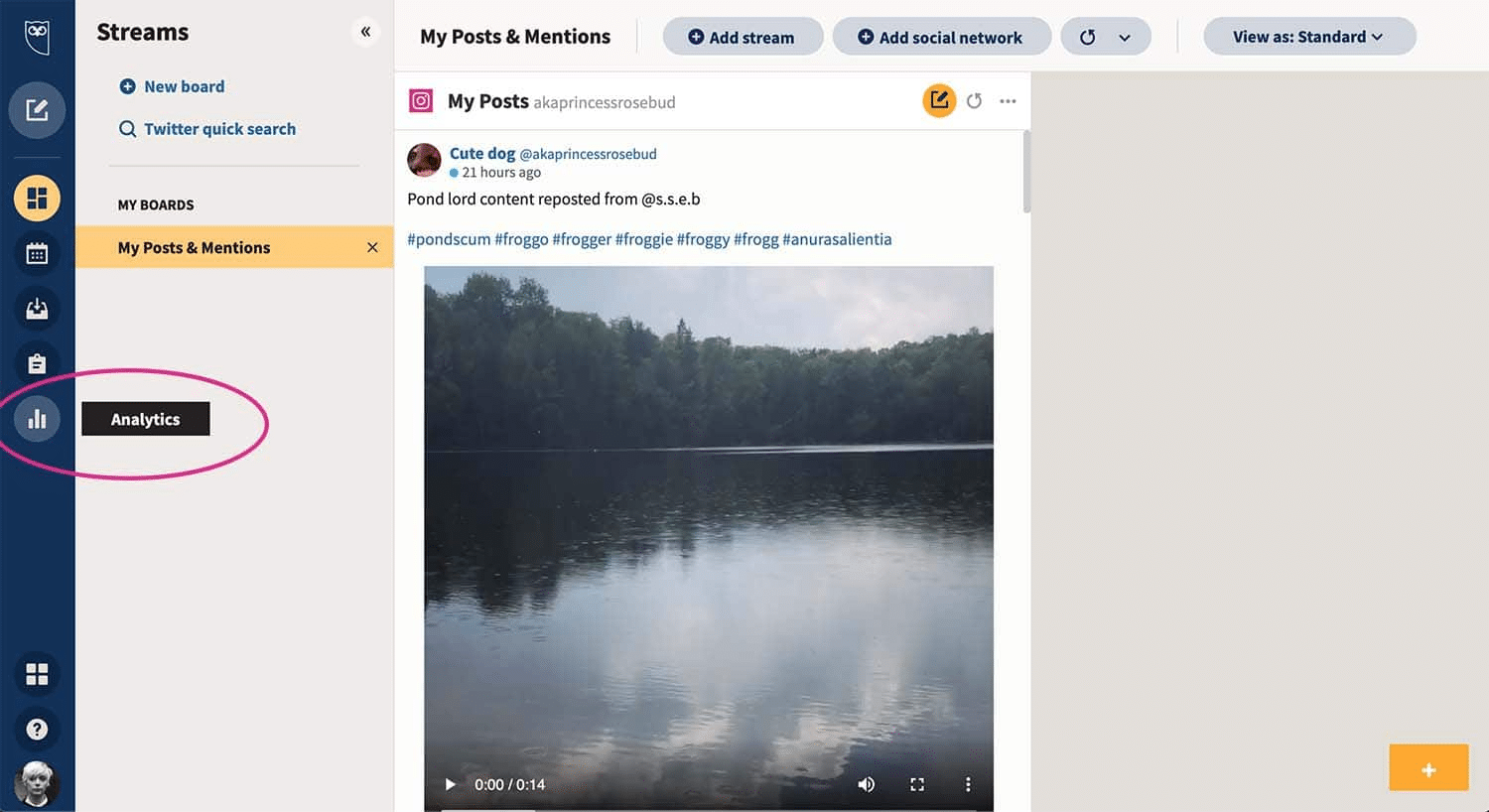Select the Streams dashboard icon

coord(37,199)
